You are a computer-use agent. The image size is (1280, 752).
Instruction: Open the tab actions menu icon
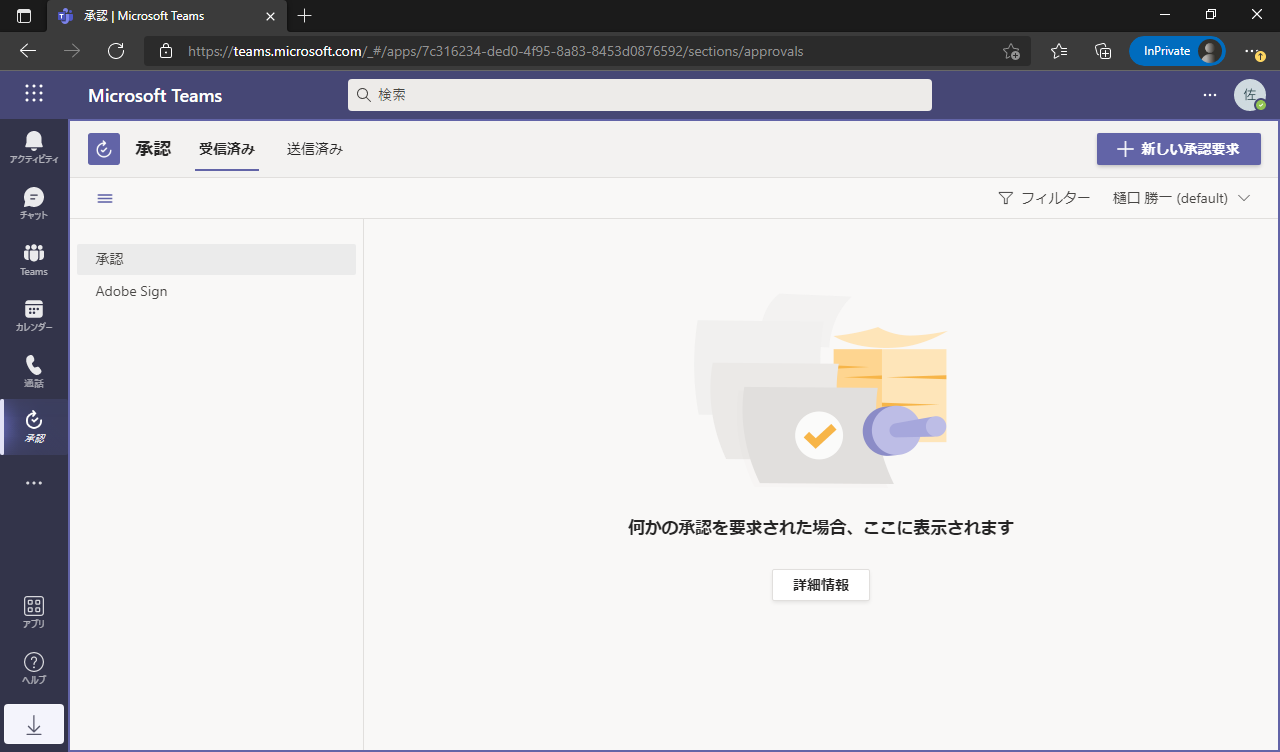click(x=24, y=16)
